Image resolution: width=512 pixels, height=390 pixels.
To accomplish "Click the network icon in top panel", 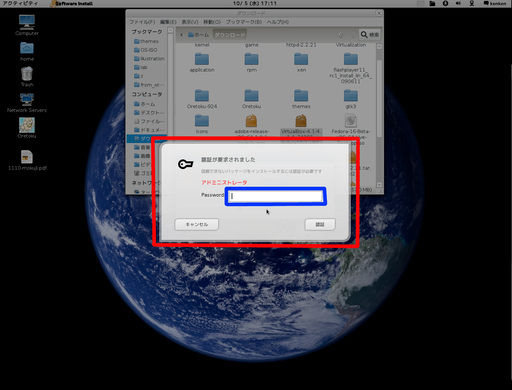I will pyautogui.click(x=472, y=3).
